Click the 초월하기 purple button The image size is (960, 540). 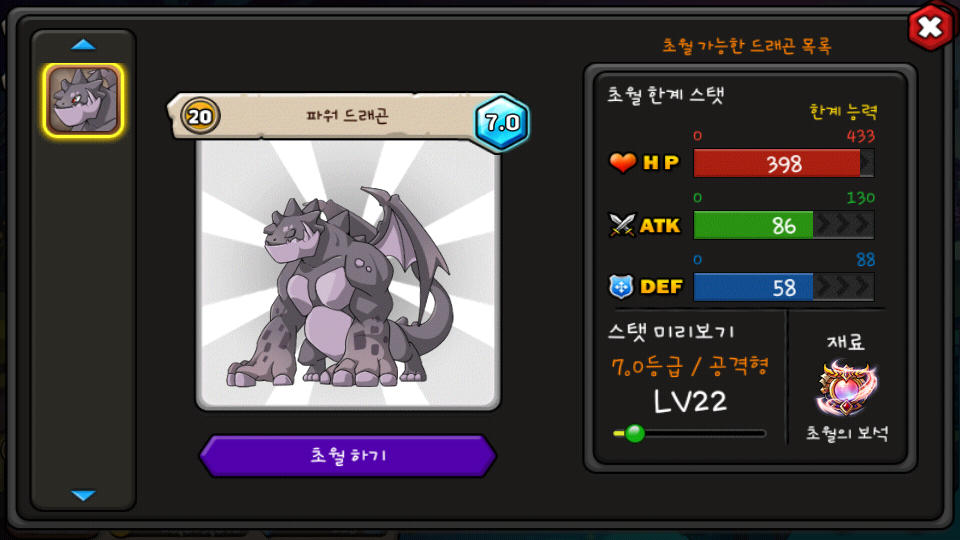pyautogui.click(x=348, y=456)
